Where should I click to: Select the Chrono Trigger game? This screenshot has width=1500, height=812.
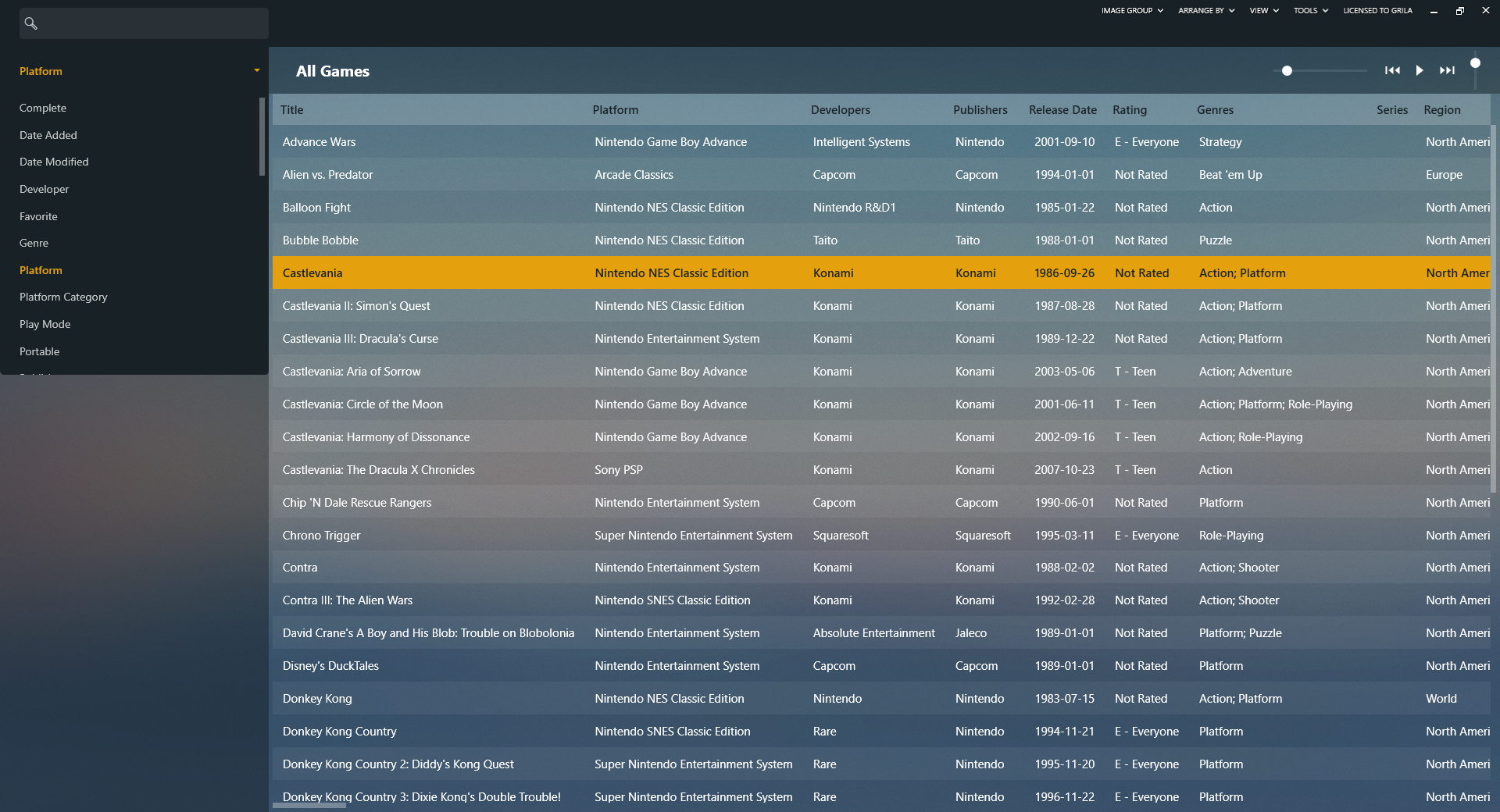point(321,536)
